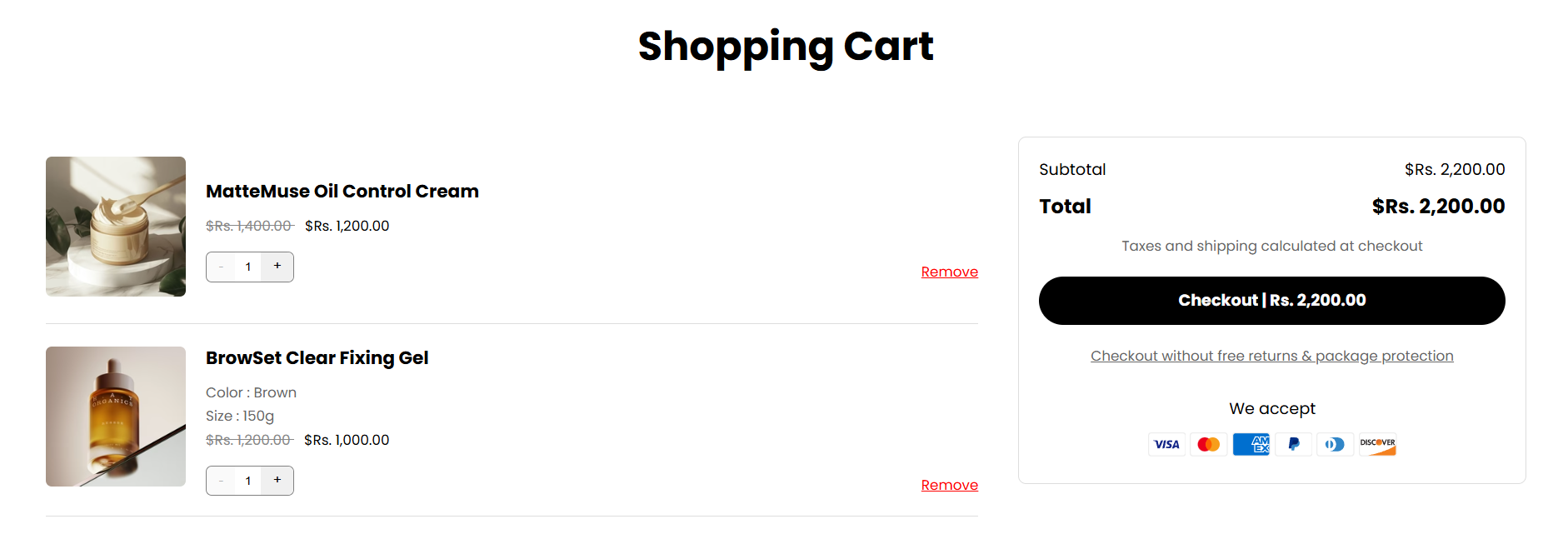Increase MatteMuse Oil Control Cream quantity
The height and width of the screenshot is (554, 1568).
[277, 267]
